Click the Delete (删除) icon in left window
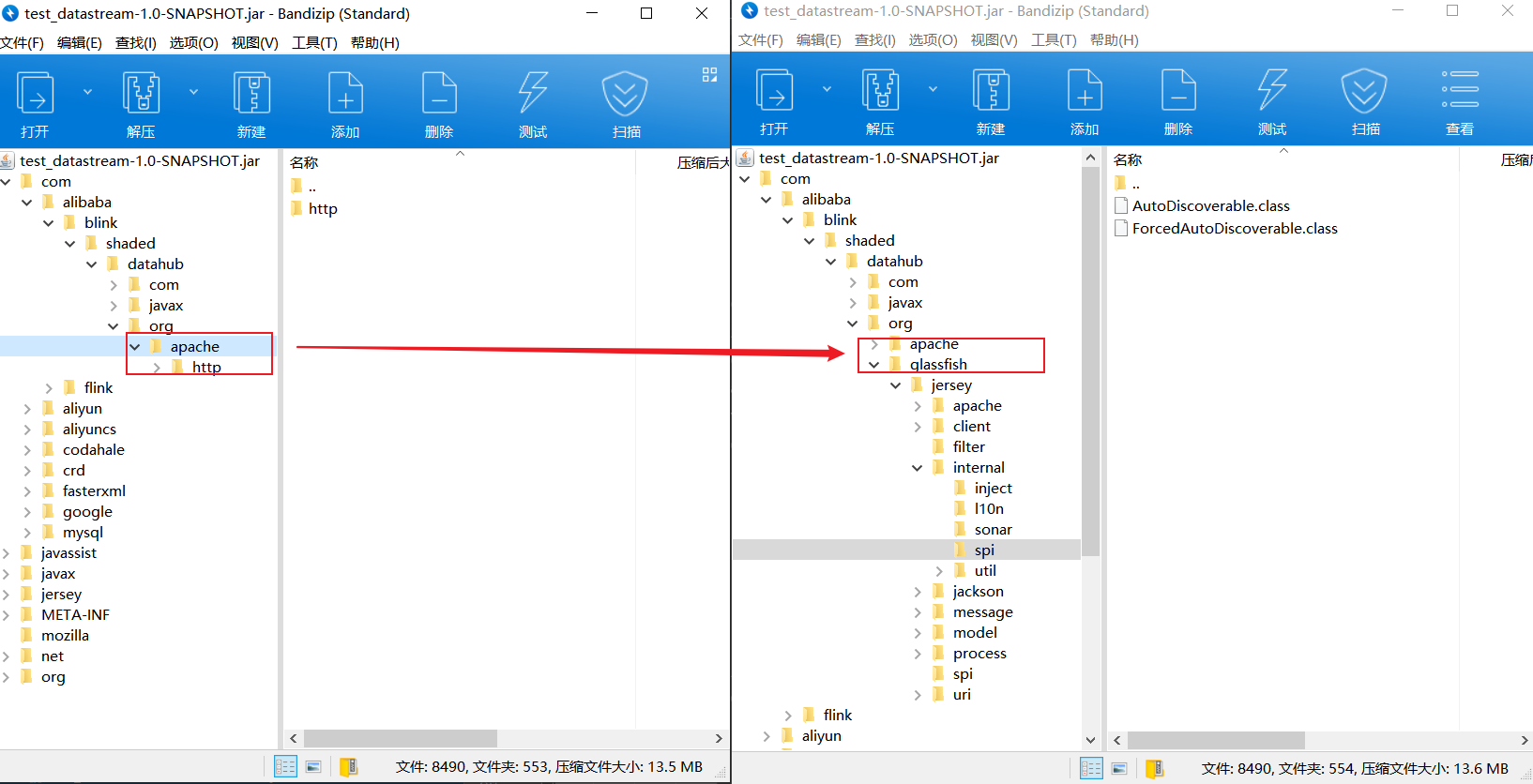This screenshot has height=784, width=1533. [439, 94]
